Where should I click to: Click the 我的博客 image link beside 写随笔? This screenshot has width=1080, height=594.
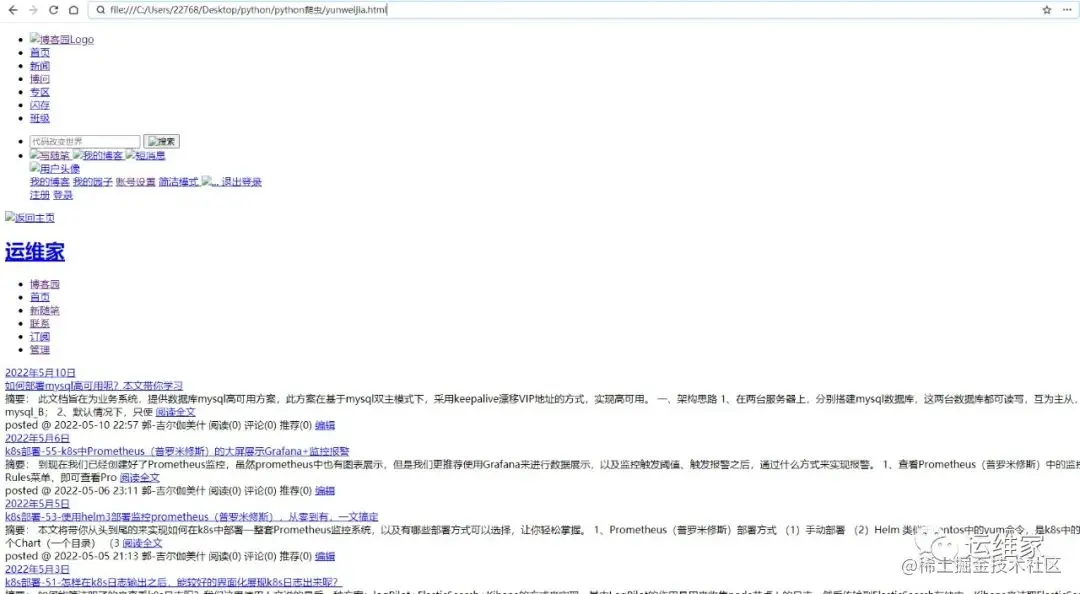click(98, 156)
